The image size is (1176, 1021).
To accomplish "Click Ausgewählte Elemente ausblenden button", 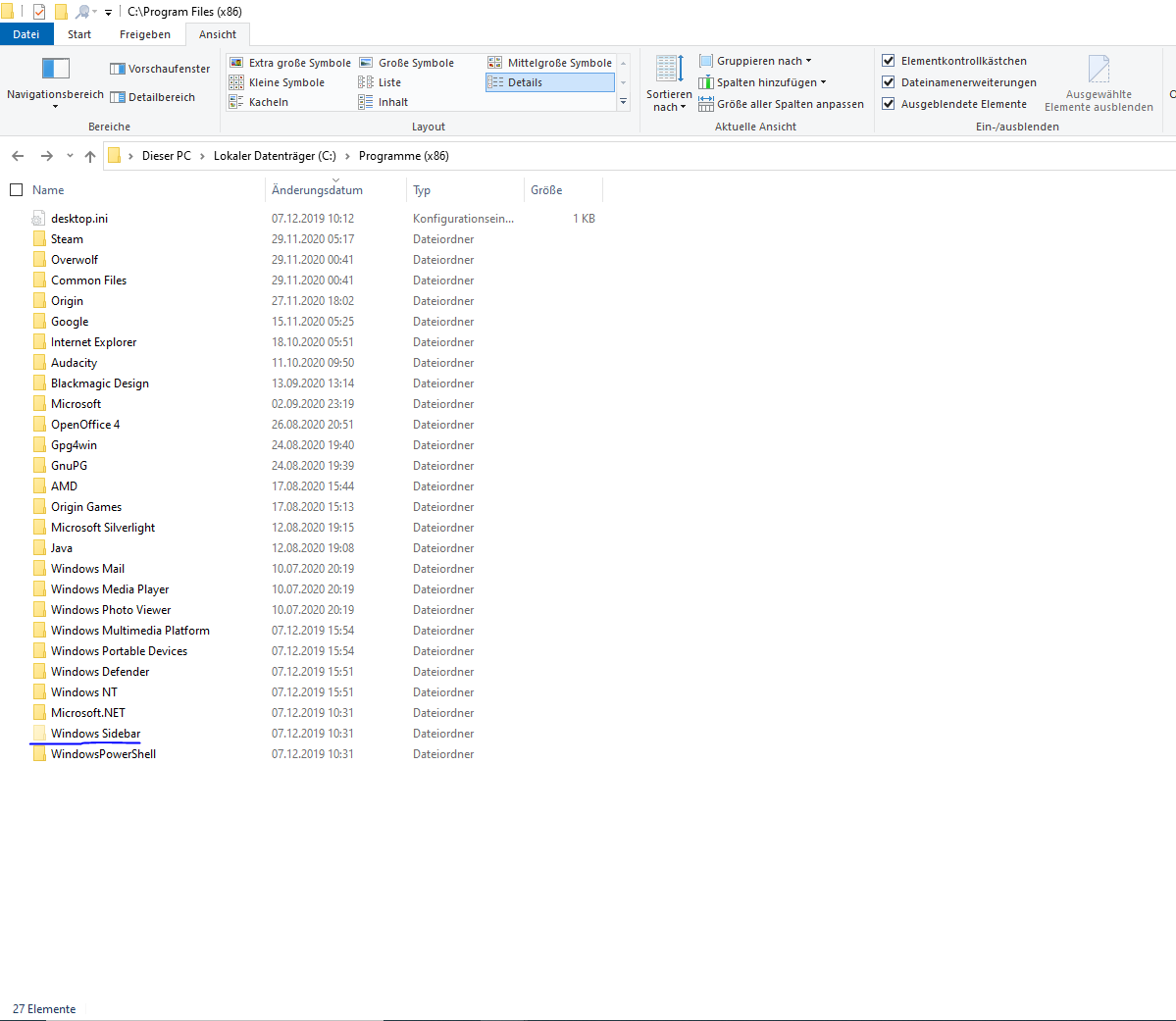I will point(1099,84).
